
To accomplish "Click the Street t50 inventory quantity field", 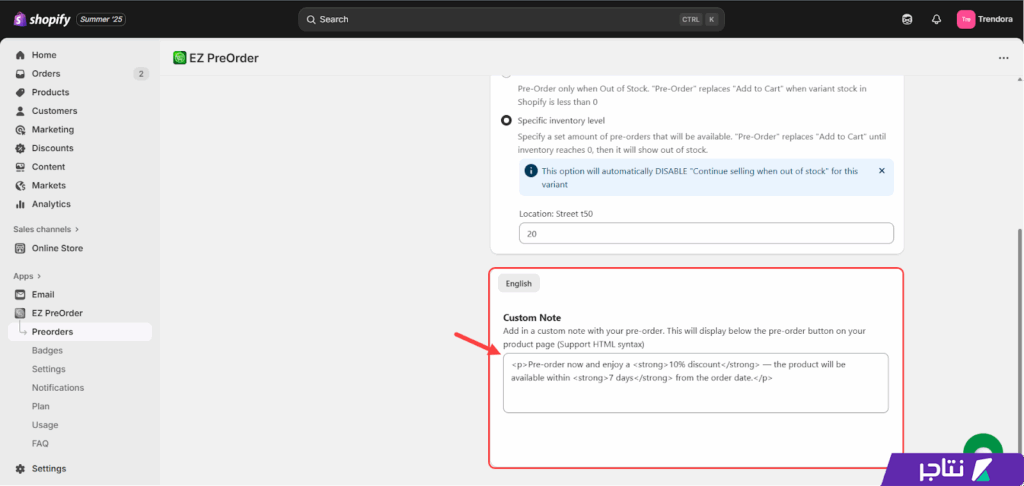I will click(x=705, y=232).
